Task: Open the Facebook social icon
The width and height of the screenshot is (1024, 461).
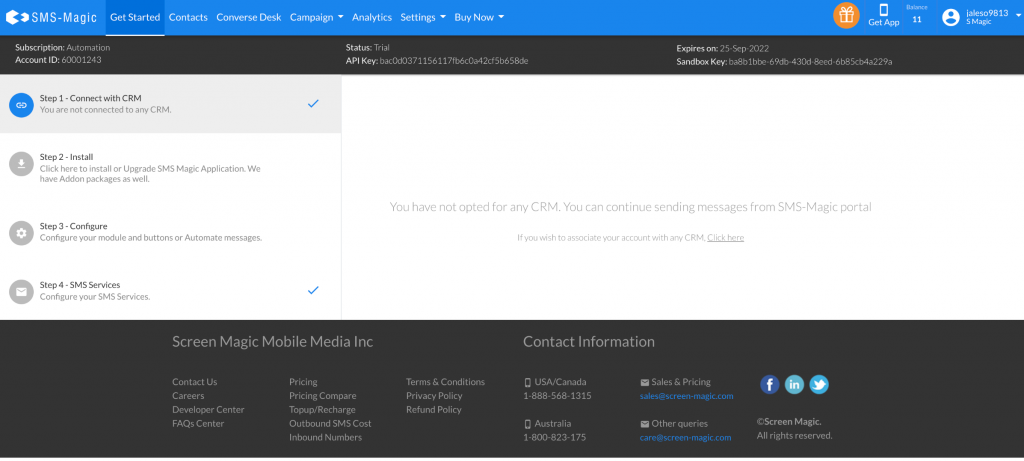Action: pos(770,385)
